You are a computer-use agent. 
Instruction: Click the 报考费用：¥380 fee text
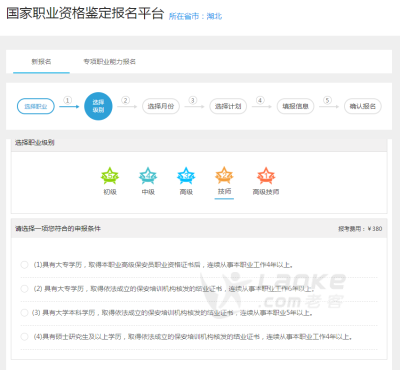point(360,229)
